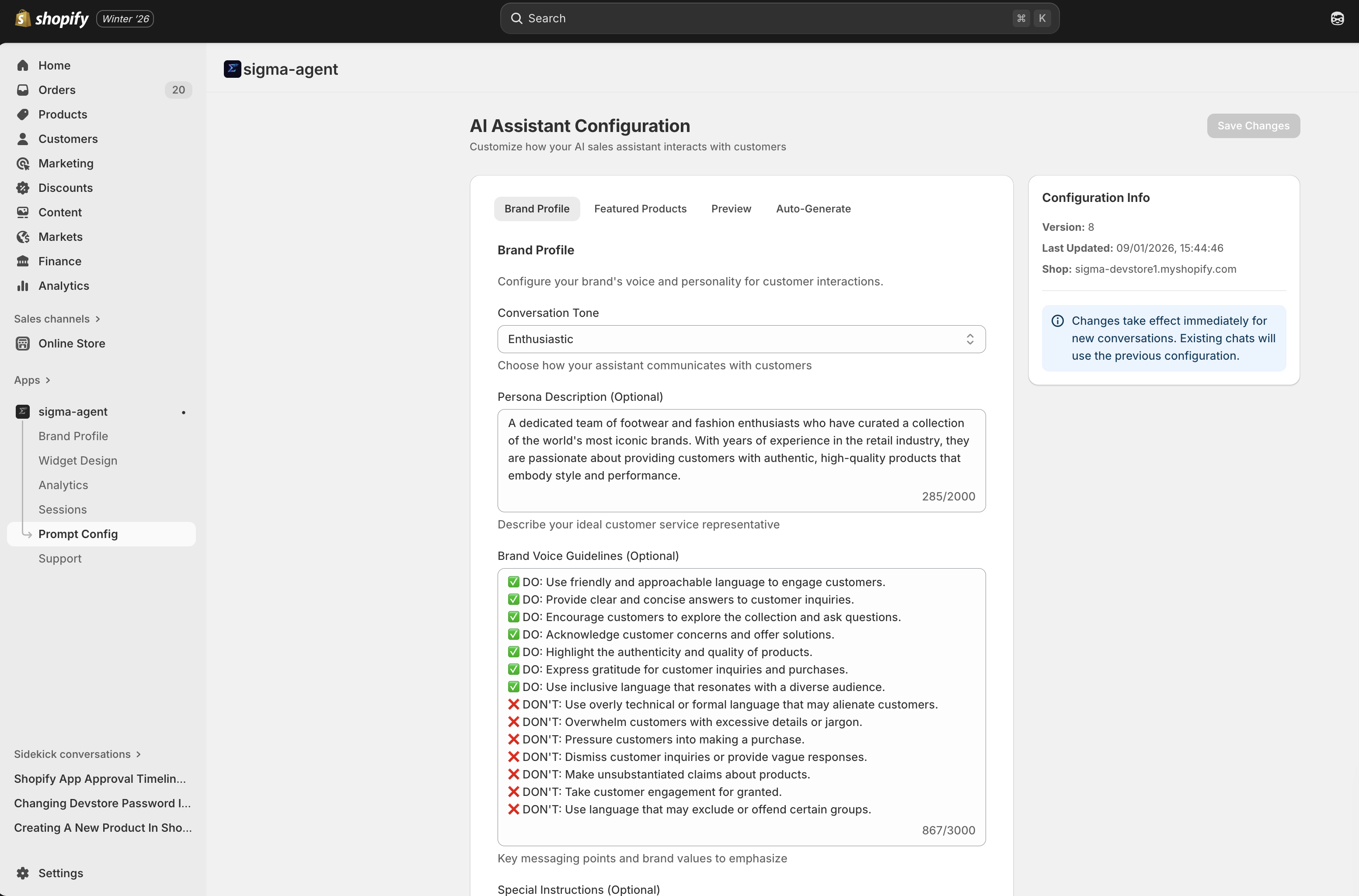Viewport: 1359px width, 896px height.
Task: Click the Marketing target icon
Action: 23,163
